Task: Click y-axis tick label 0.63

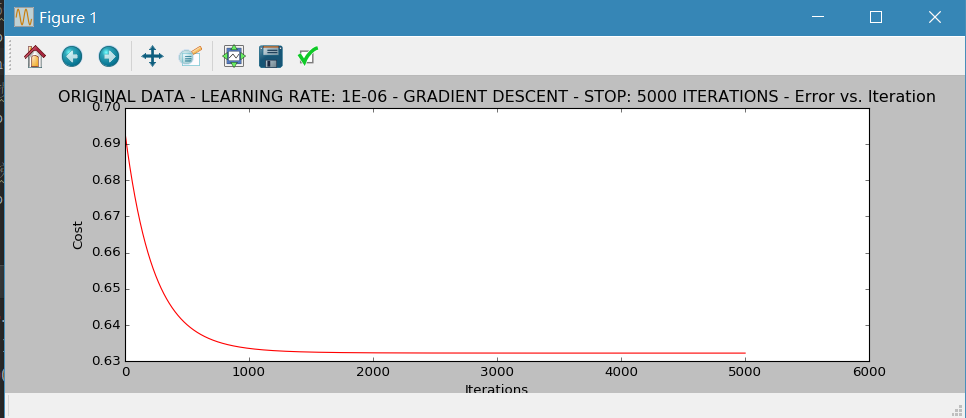Action: (x=106, y=361)
